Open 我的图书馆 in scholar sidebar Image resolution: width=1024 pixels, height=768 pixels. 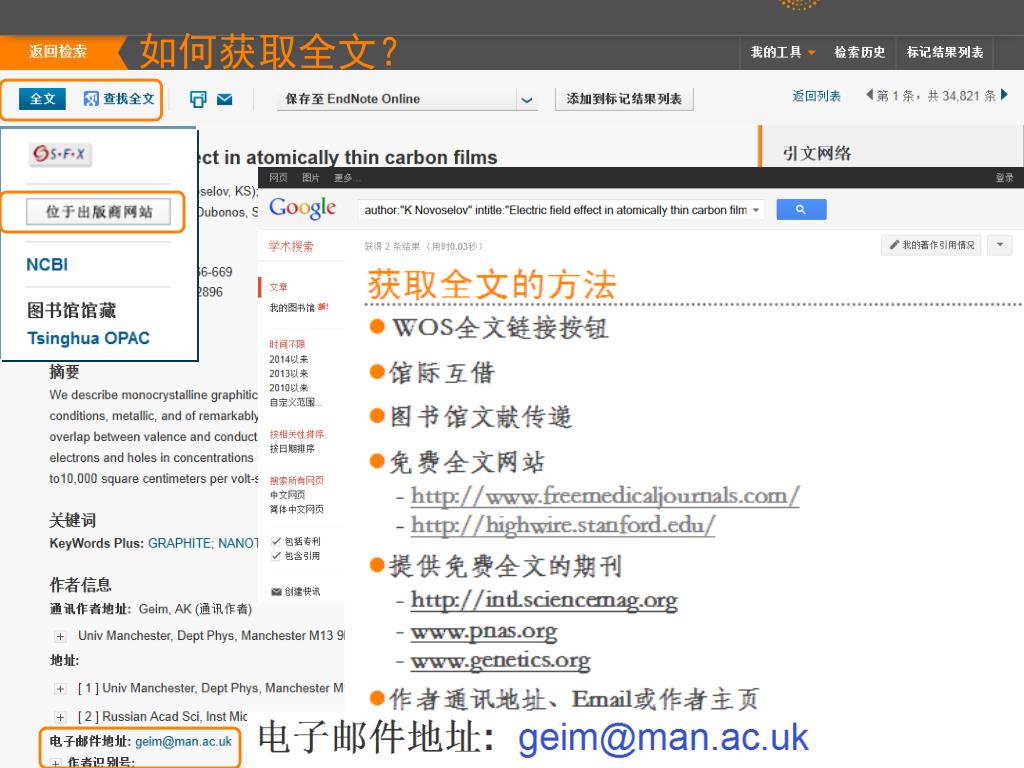click(293, 308)
